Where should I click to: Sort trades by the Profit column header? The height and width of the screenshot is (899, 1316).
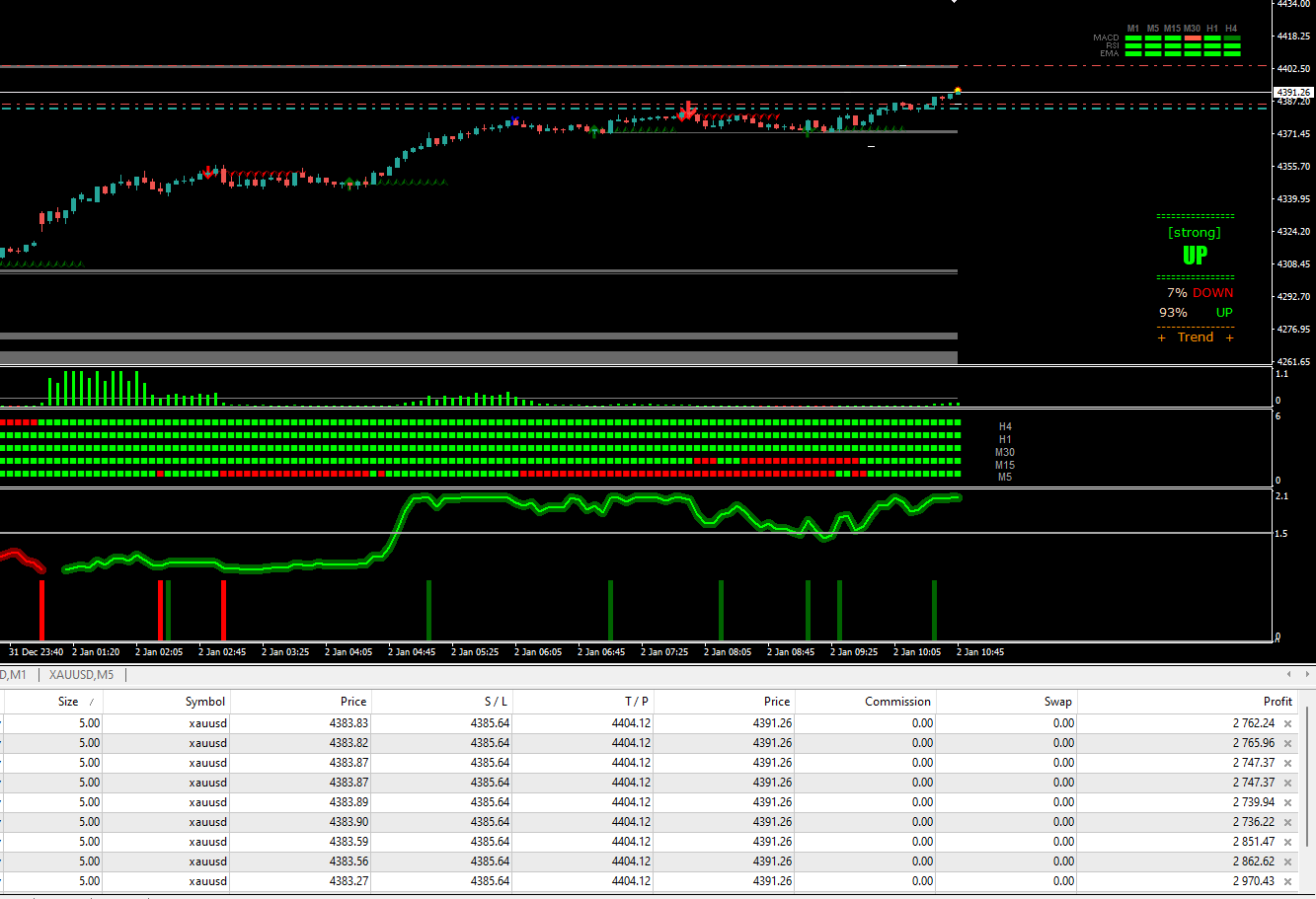click(1277, 702)
